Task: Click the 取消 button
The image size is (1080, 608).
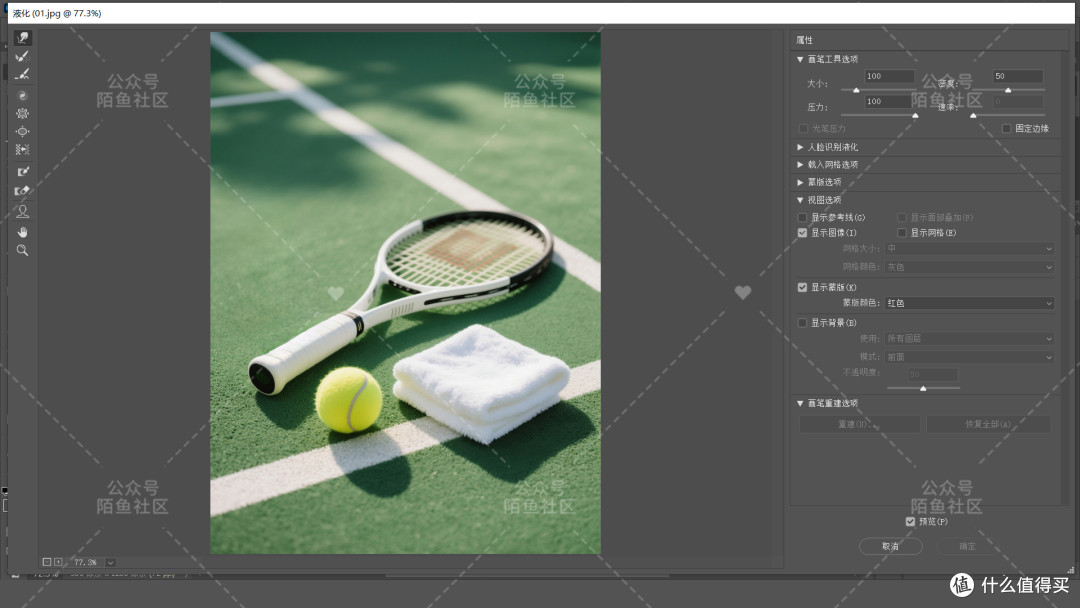Action: point(891,546)
